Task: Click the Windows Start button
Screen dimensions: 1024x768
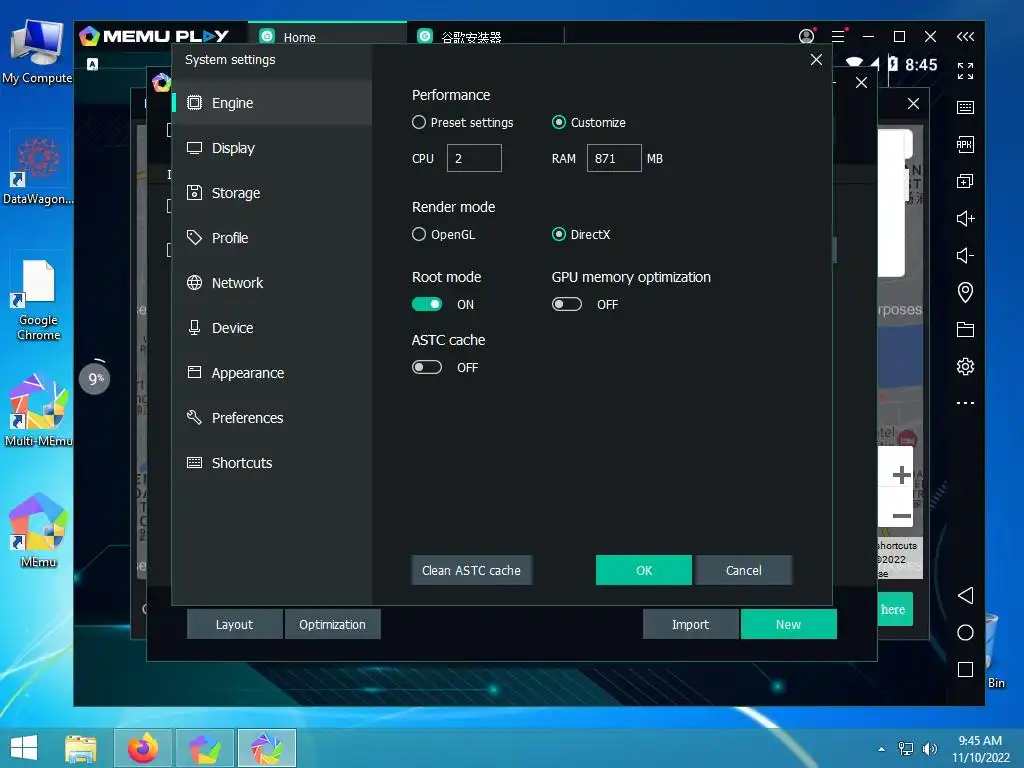Action: [x=24, y=748]
